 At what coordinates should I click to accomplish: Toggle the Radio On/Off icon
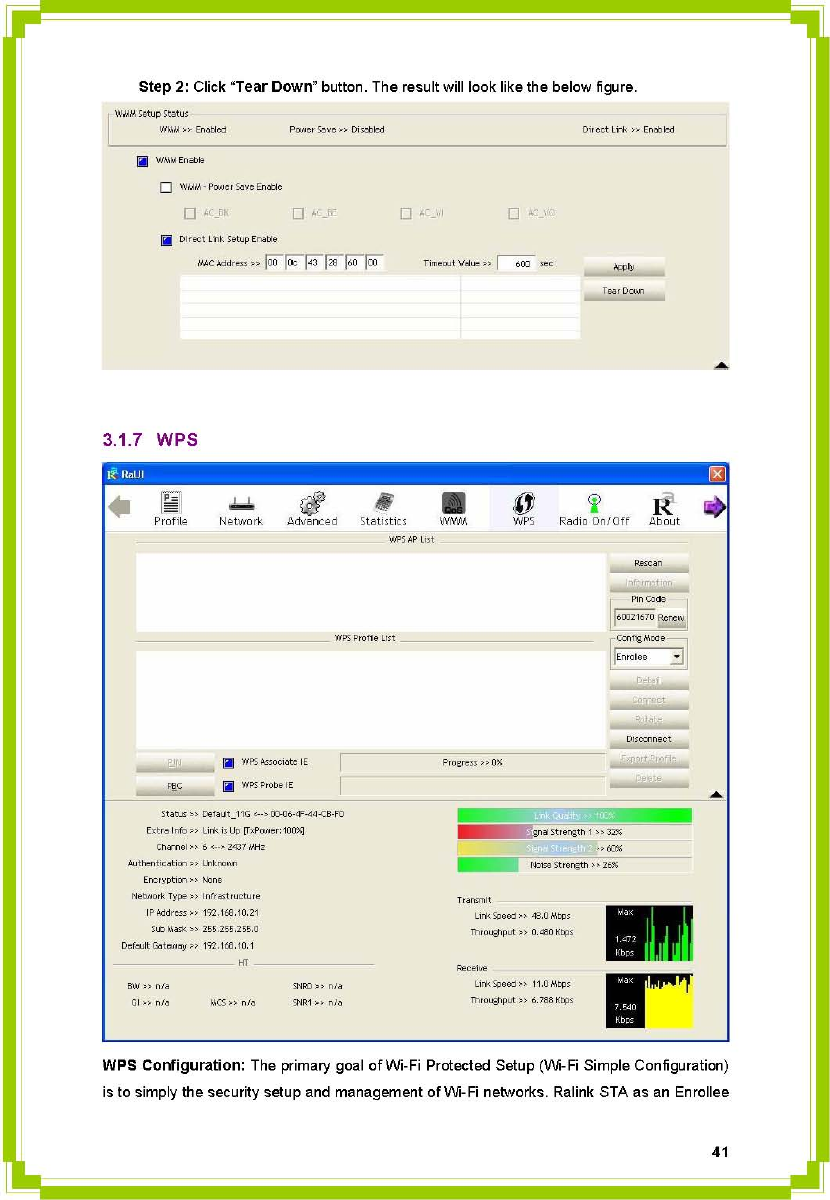[594, 508]
